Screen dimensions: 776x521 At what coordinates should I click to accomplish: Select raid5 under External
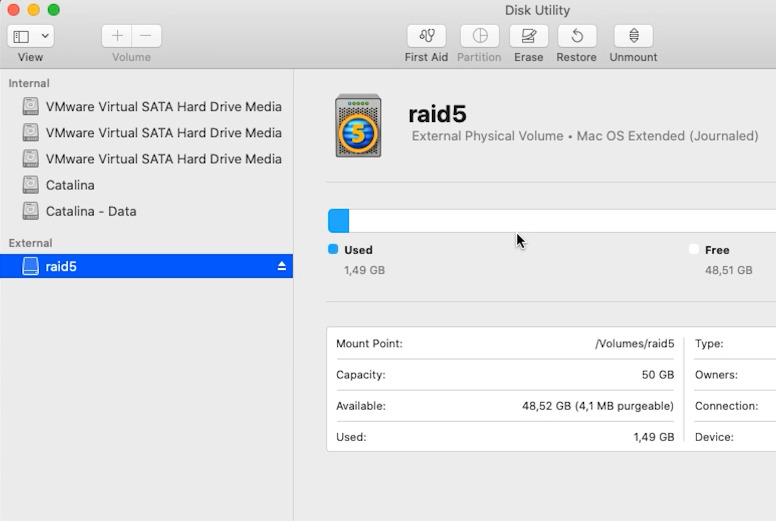coord(146,266)
